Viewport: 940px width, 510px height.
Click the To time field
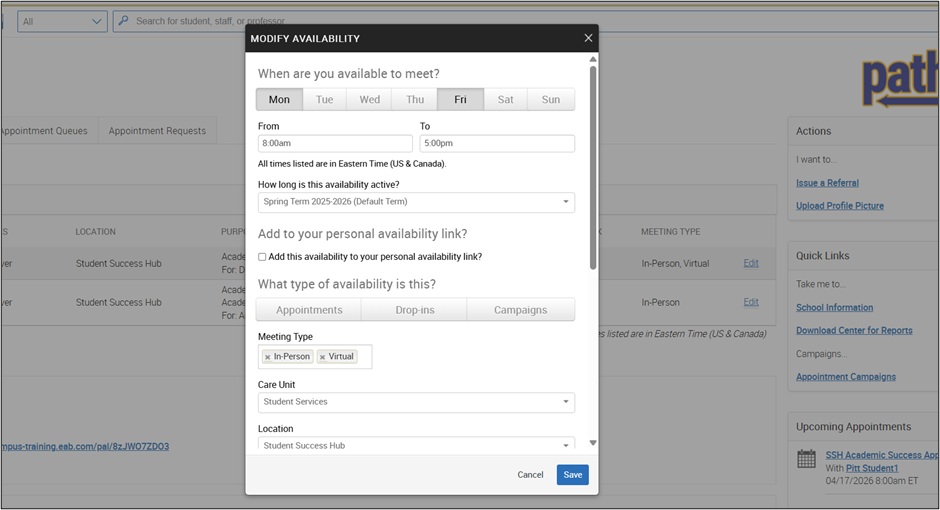[497, 143]
